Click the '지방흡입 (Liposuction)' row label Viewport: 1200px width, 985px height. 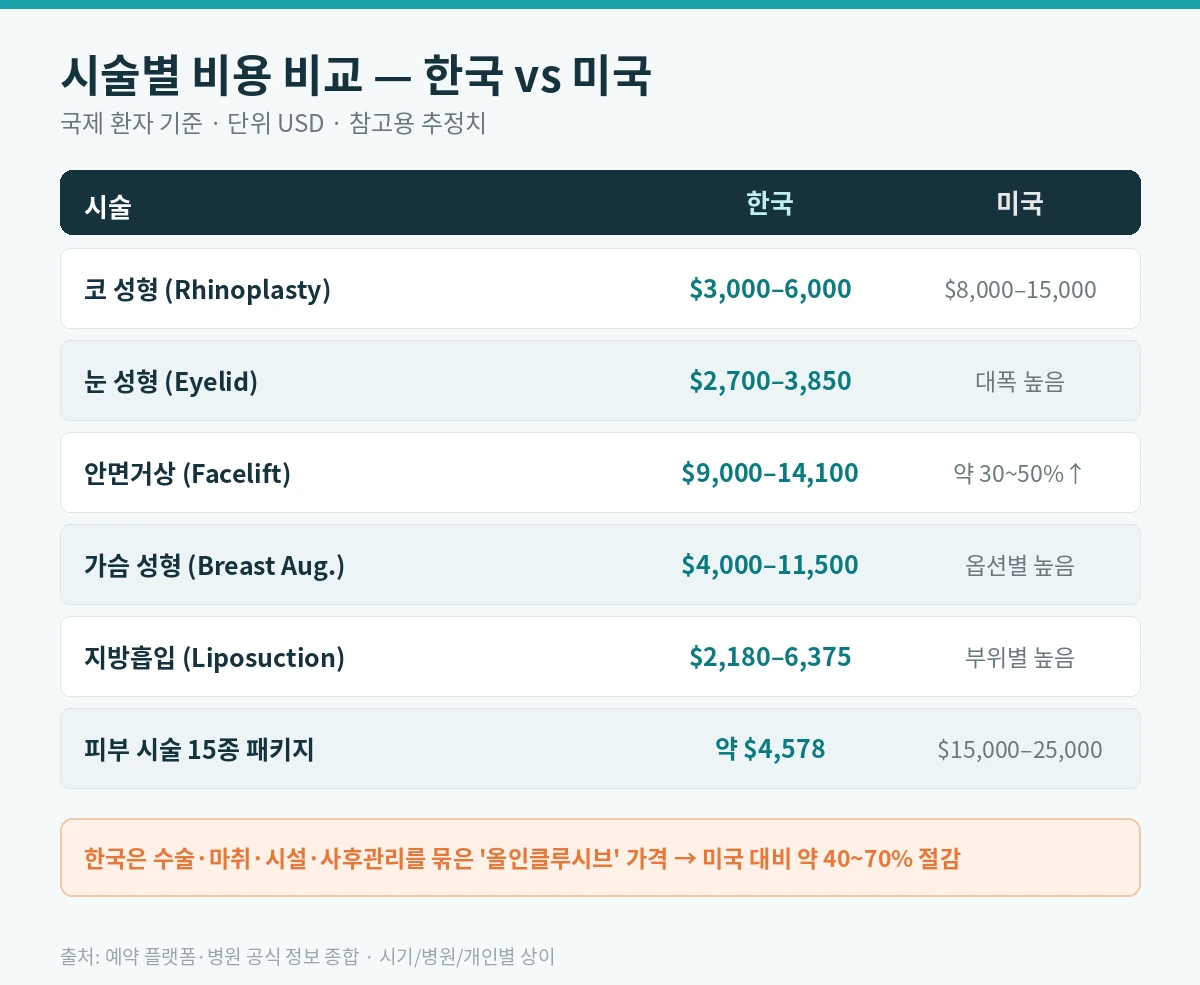click(215, 658)
